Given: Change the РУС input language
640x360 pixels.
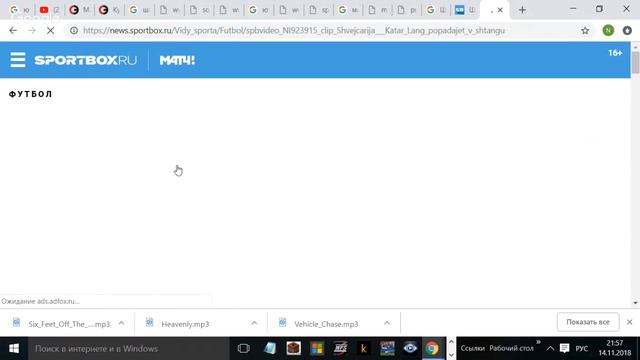Looking at the screenshot, I should coord(582,349).
